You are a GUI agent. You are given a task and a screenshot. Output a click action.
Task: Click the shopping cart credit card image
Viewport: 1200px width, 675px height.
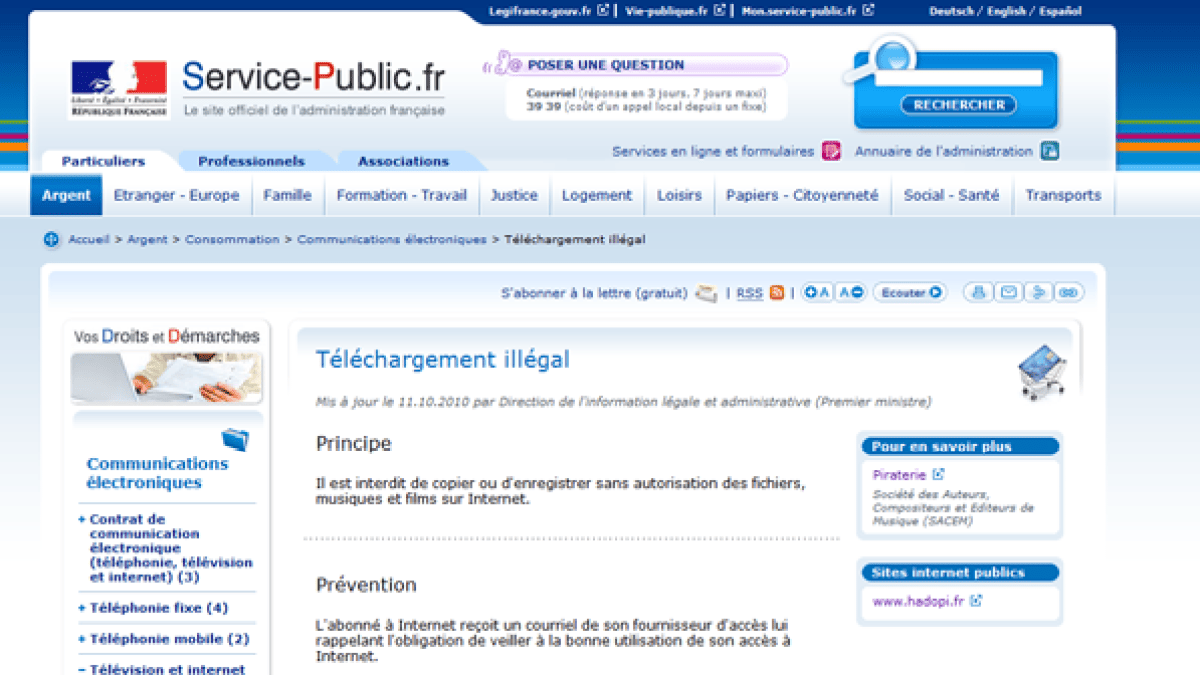tap(1041, 372)
